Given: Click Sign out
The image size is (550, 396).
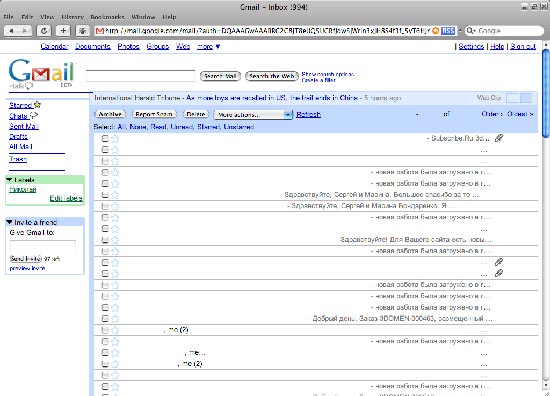Looking at the screenshot, I should pos(523,46).
